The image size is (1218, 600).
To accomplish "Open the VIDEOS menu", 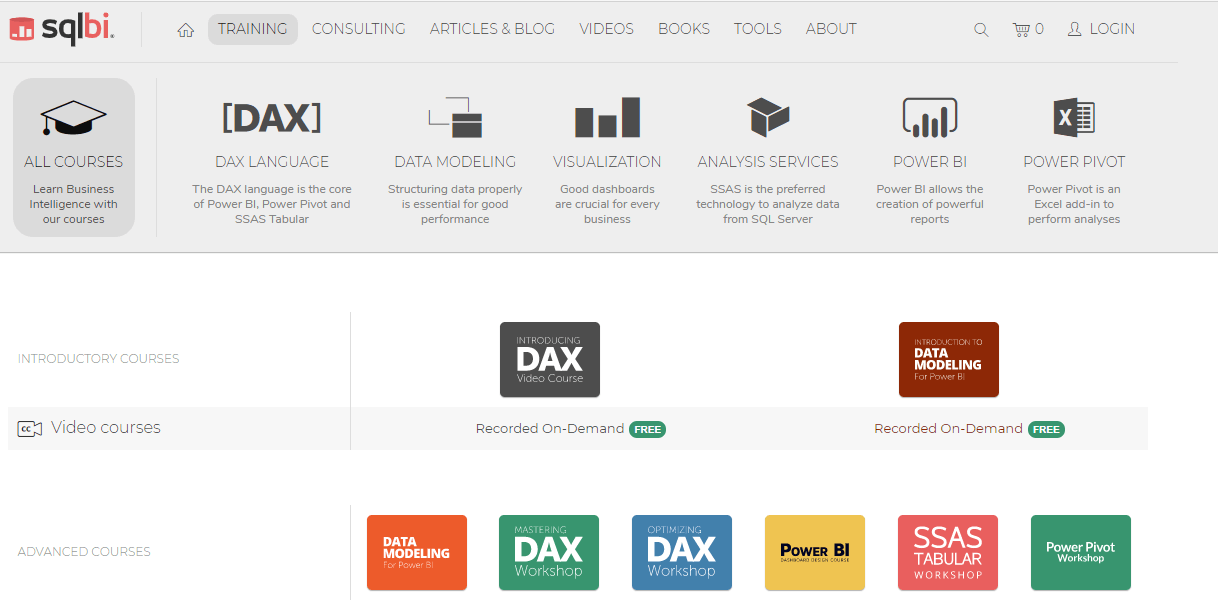I will pyautogui.click(x=606, y=29).
